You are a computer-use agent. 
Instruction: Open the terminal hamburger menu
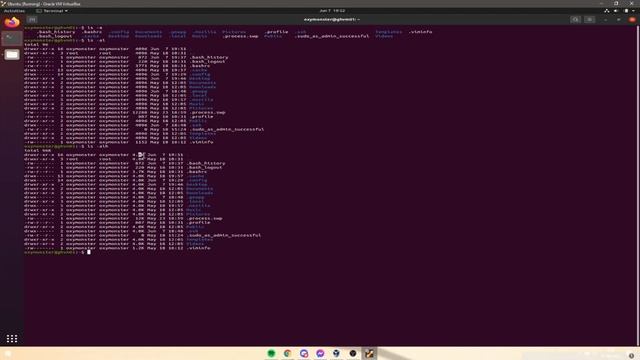(589, 20)
